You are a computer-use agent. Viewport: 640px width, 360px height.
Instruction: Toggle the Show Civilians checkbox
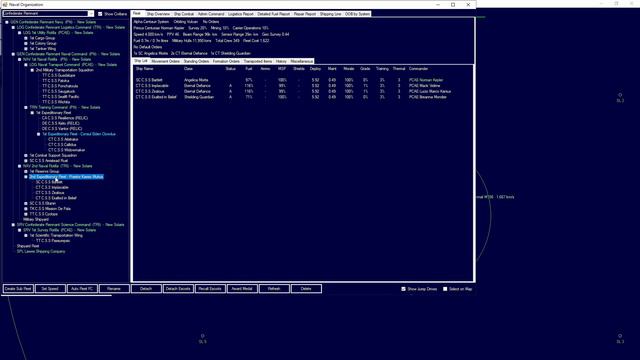coord(100,14)
